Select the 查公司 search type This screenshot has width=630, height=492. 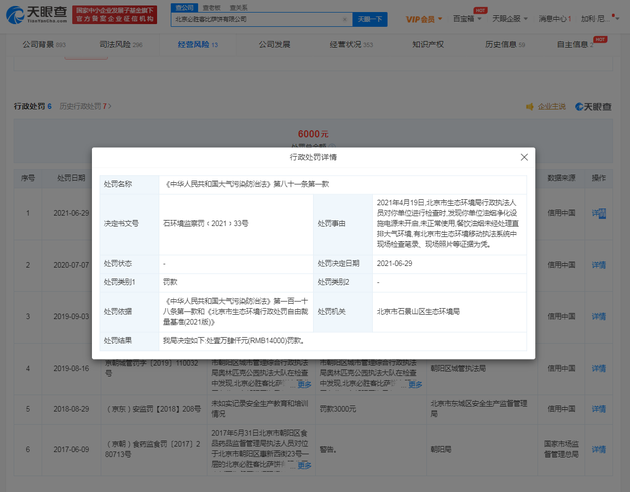pyautogui.click(x=184, y=6)
